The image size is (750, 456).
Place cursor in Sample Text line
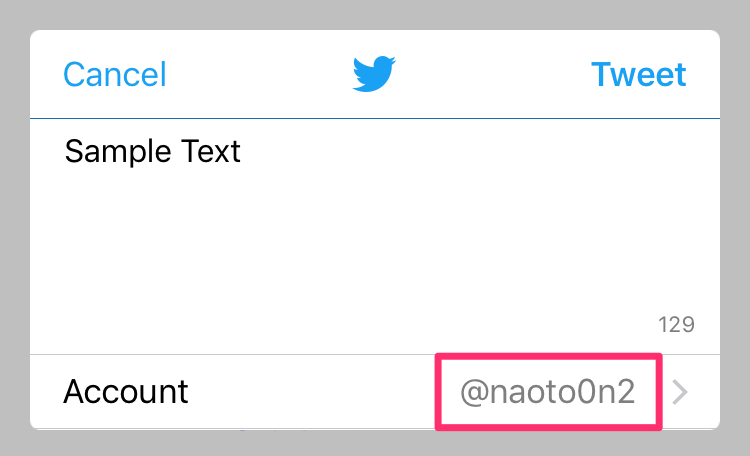pyautogui.click(x=153, y=151)
